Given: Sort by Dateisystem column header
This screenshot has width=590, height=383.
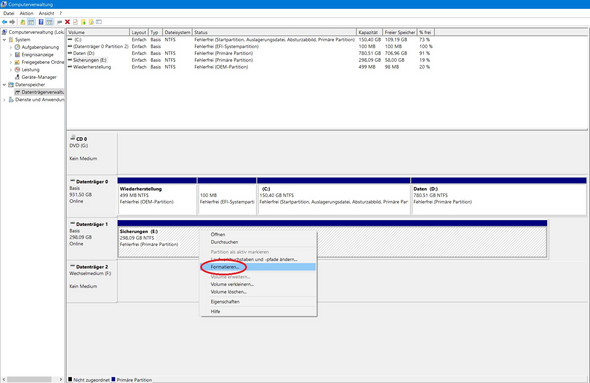Looking at the screenshot, I should (x=177, y=32).
